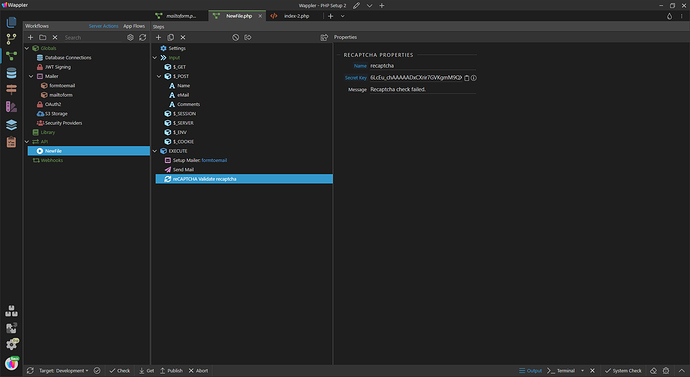Open the Routing signpost sidebar icon
Viewport: 690px width, 377px height.
11,89
